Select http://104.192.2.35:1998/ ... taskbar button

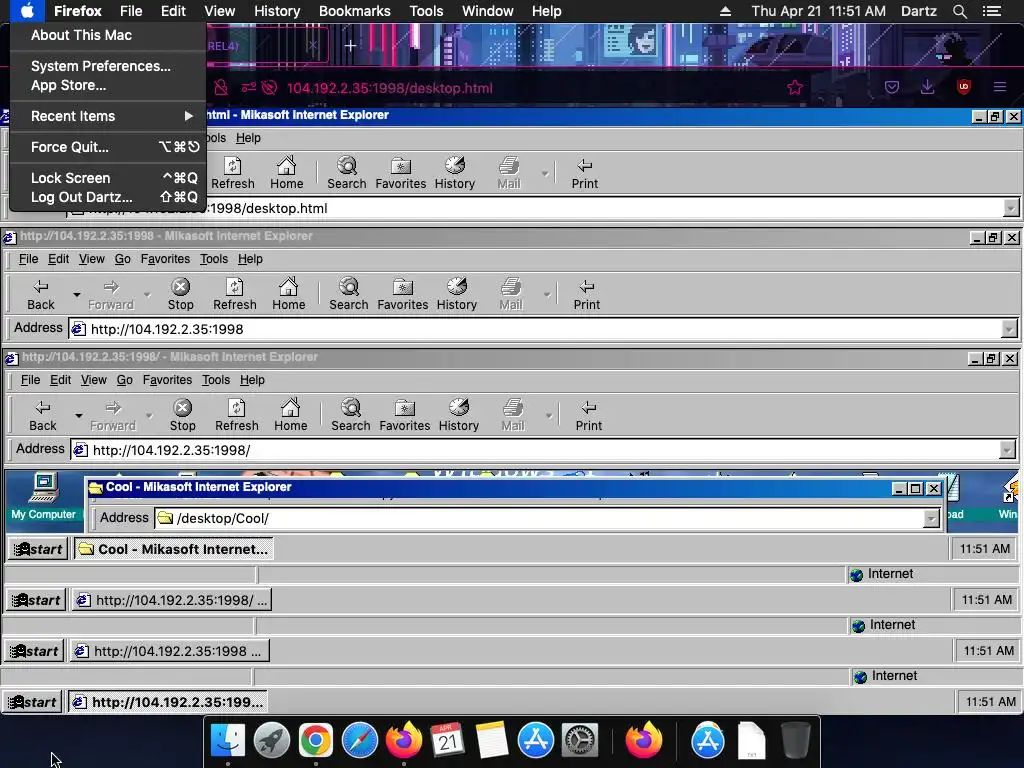172,600
